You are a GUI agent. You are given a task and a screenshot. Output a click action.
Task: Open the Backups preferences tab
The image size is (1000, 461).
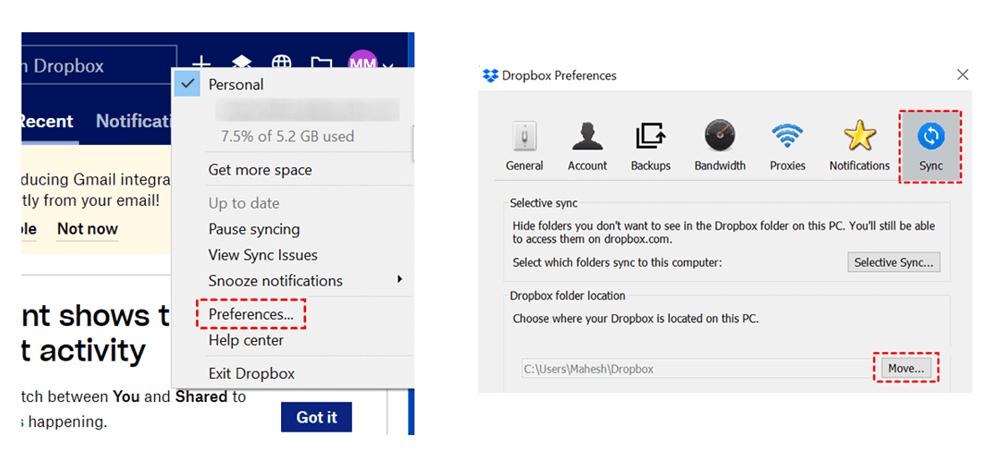pyautogui.click(x=651, y=147)
